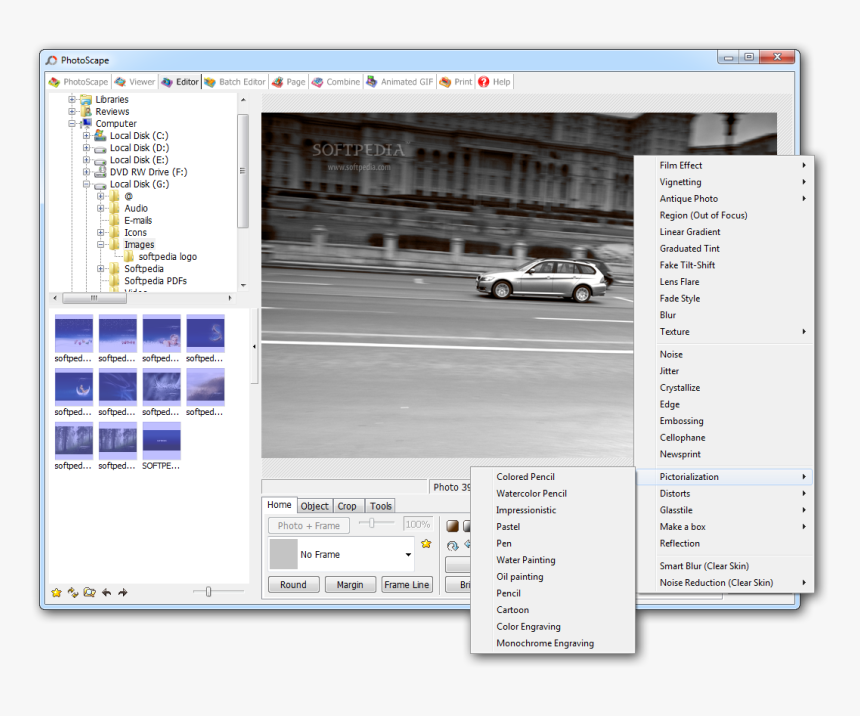
Task: Click the open folder icon at bottom left
Action: [x=89, y=592]
